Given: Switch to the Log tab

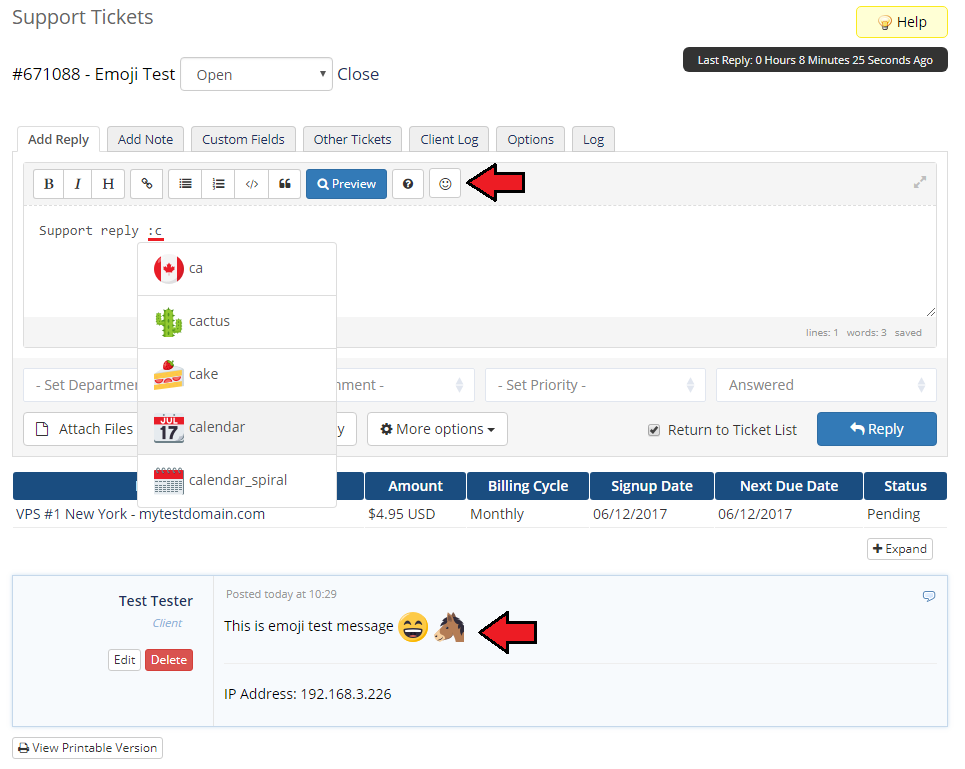Looking at the screenshot, I should pyautogui.click(x=593, y=140).
